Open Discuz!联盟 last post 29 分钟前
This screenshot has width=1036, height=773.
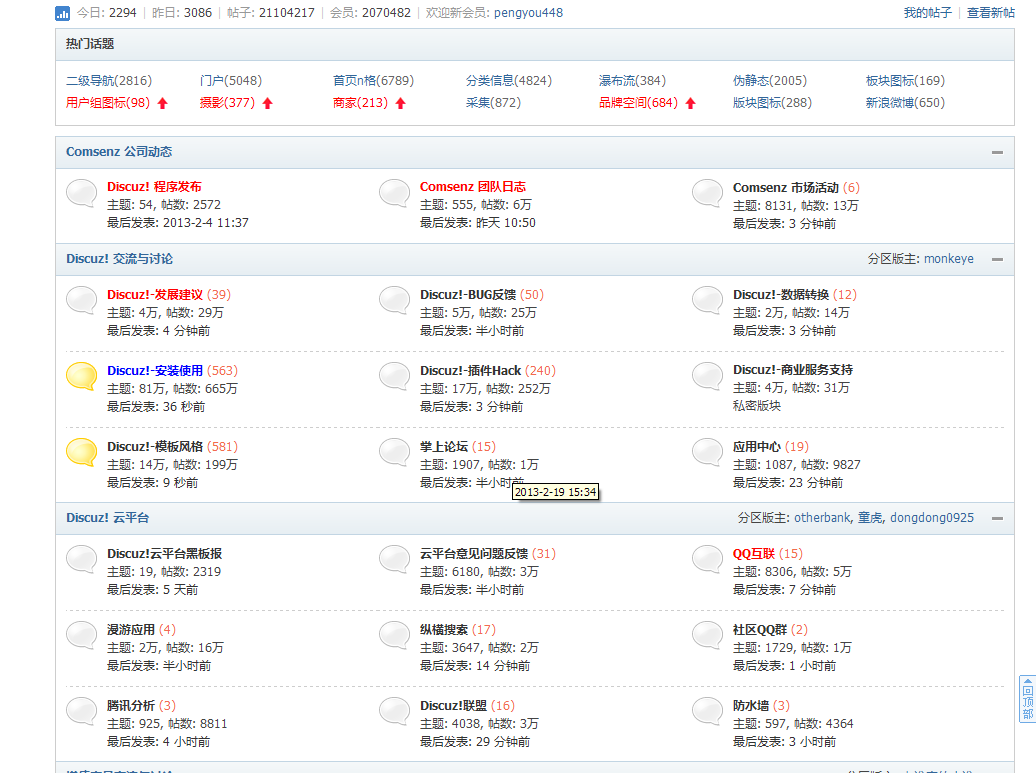(x=503, y=742)
